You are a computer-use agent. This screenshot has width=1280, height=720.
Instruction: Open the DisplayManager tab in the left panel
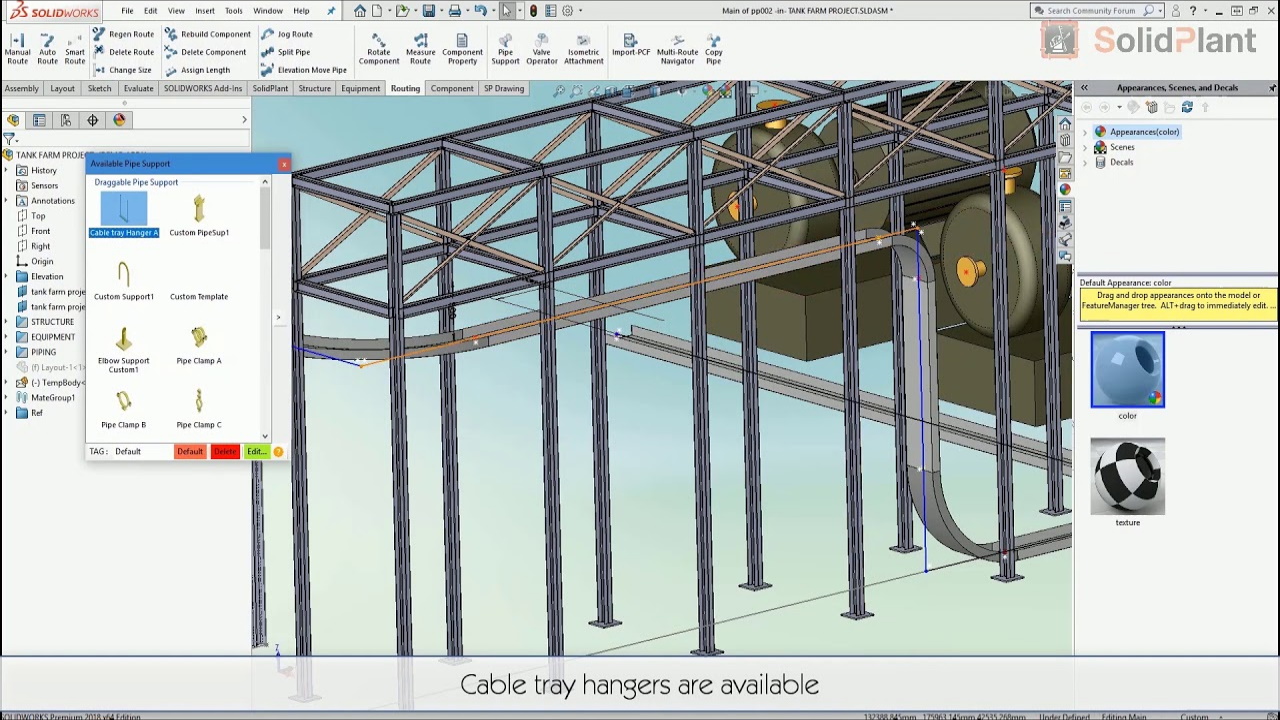(119, 120)
